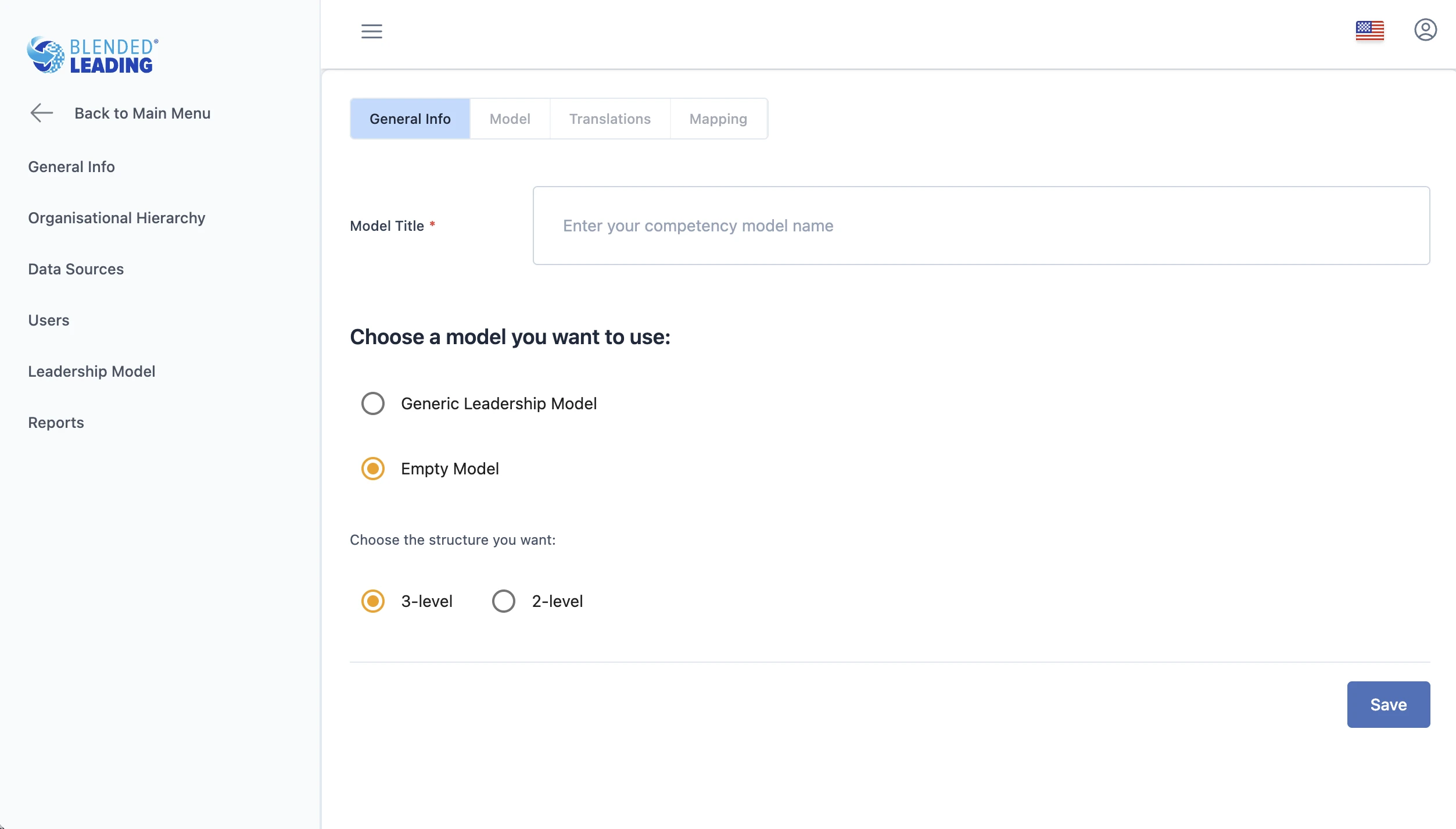Open Data Sources in the sidebar

[76, 269]
